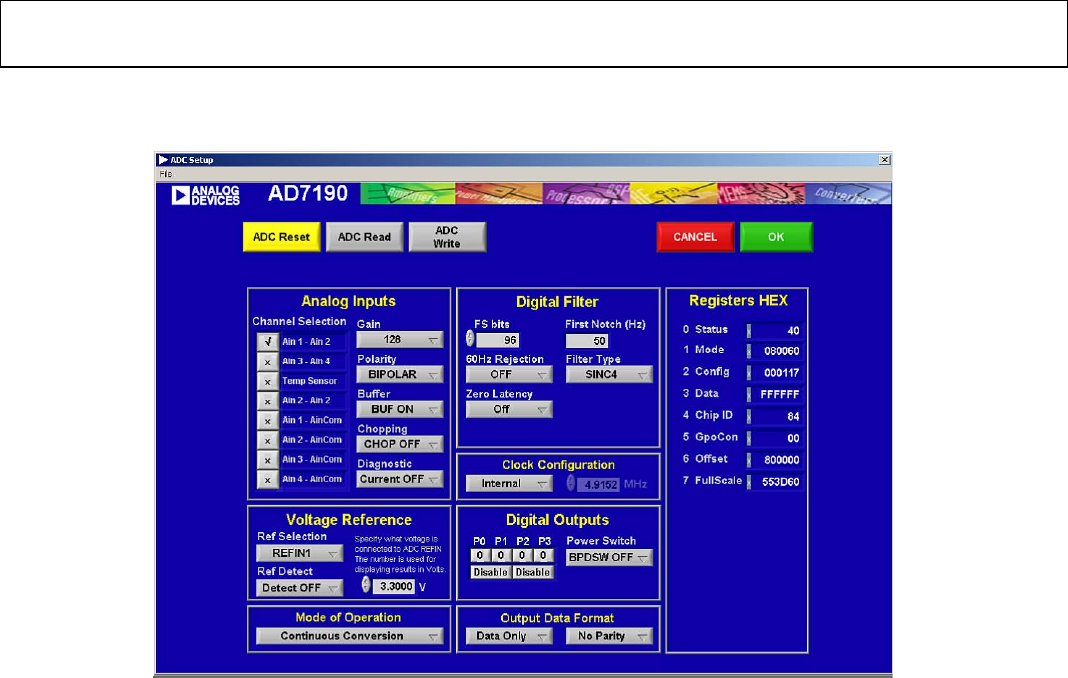Open the Polarity dropdown set to BIPOLAR
This screenshot has width=1068, height=678.
[x=400, y=374]
